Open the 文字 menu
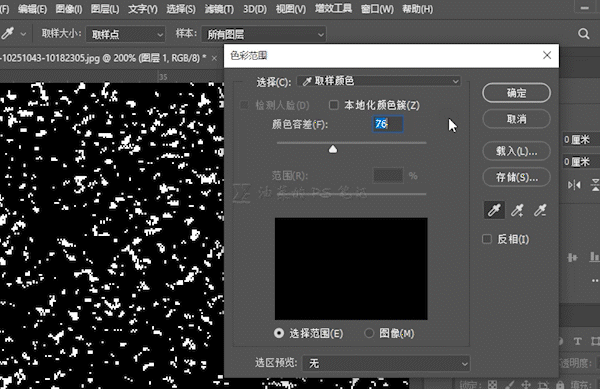 click(x=142, y=9)
